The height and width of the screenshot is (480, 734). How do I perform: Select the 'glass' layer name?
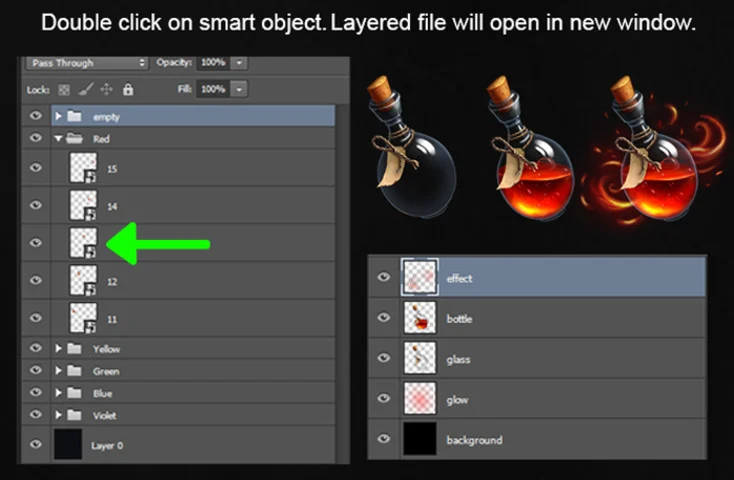458,359
